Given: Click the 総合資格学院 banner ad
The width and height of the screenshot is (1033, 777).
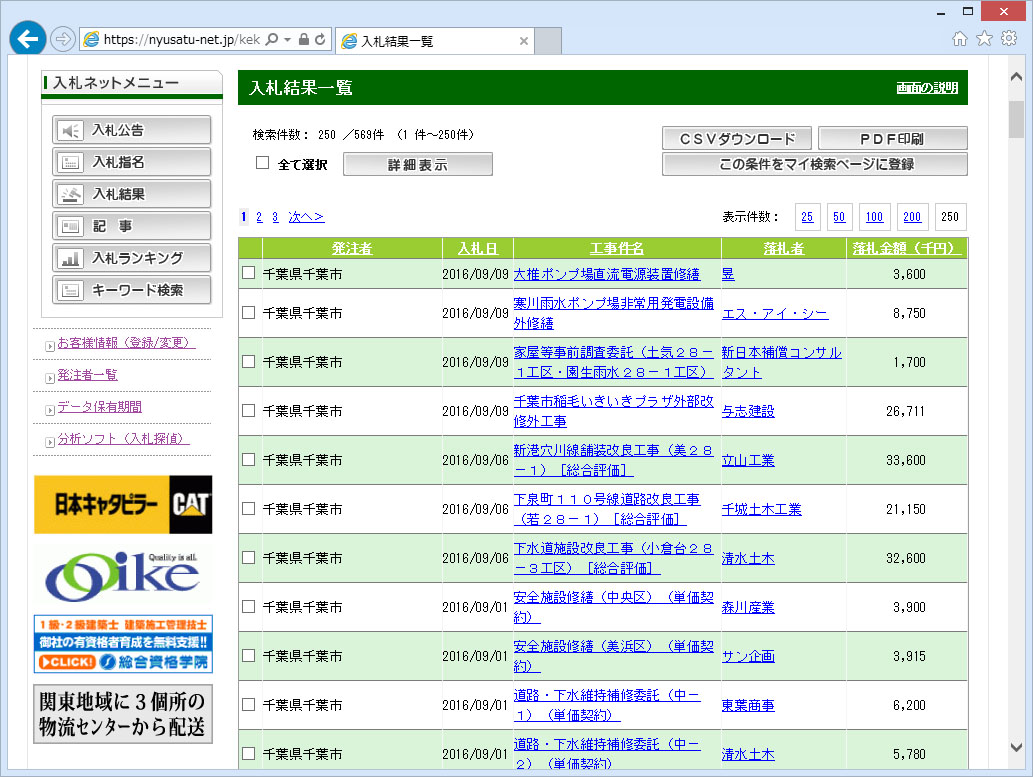Looking at the screenshot, I should point(123,644).
